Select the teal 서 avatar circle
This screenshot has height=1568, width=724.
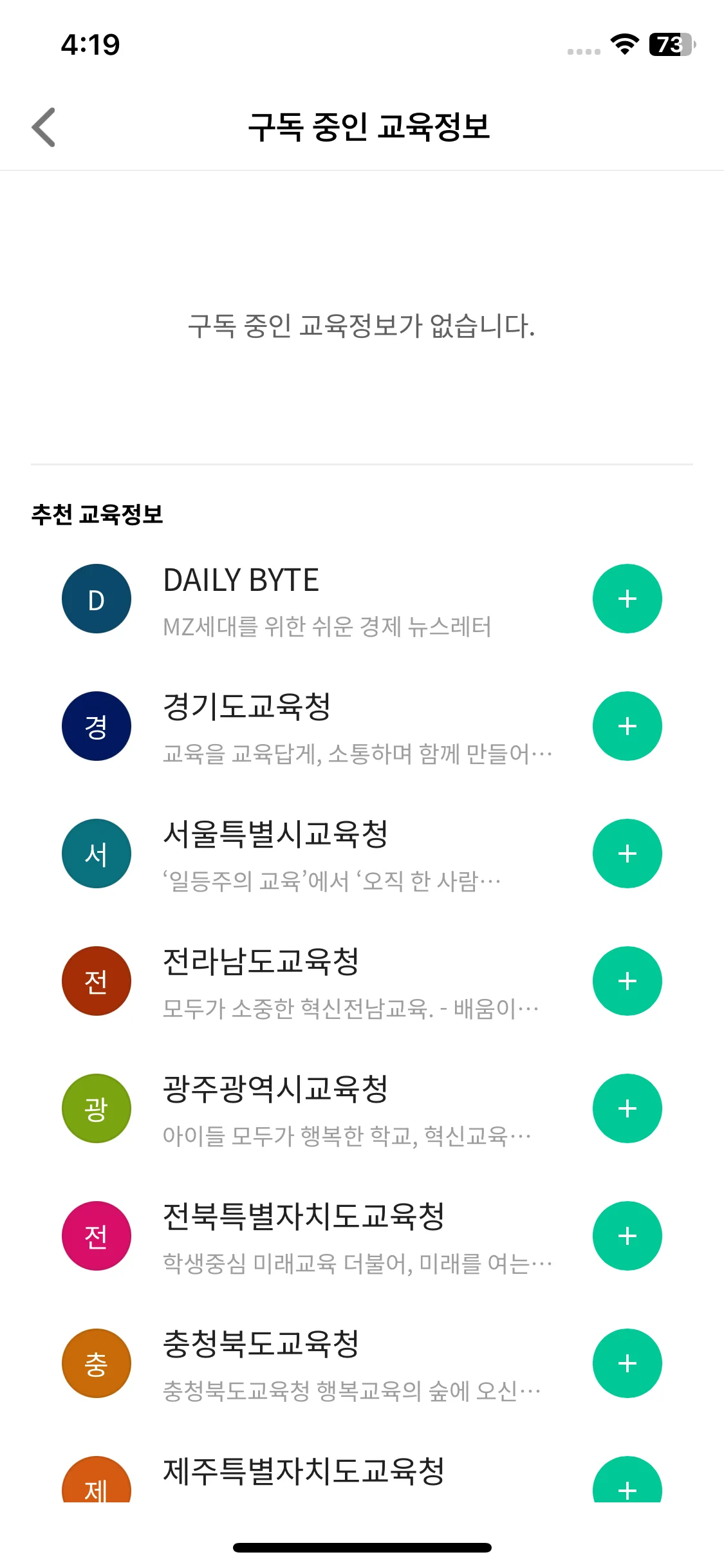coord(97,854)
